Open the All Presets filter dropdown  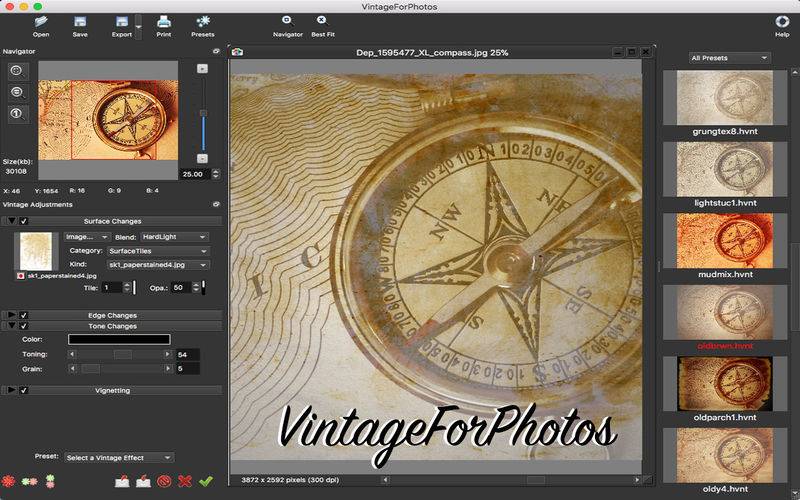pyautogui.click(x=730, y=58)
